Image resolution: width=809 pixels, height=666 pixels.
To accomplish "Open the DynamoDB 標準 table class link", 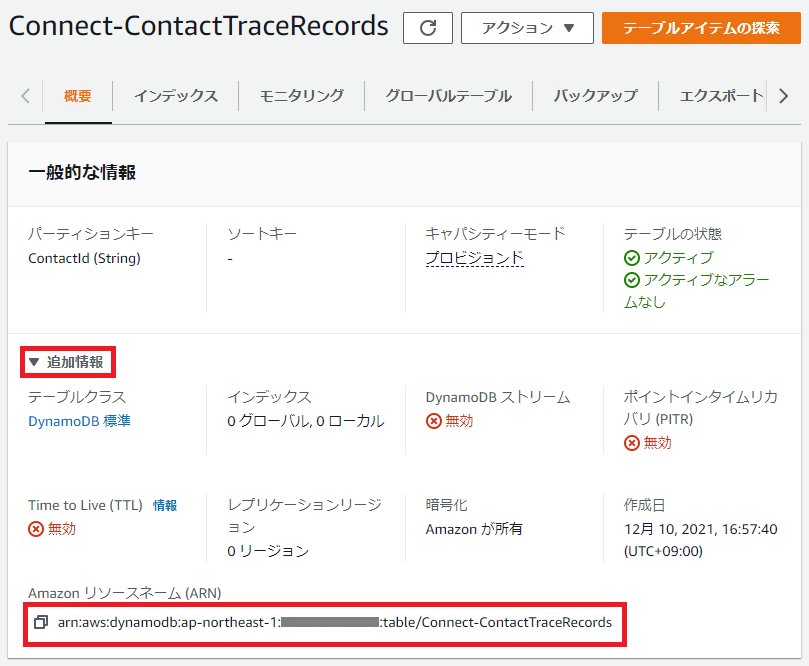I will (x=79, y=421).
